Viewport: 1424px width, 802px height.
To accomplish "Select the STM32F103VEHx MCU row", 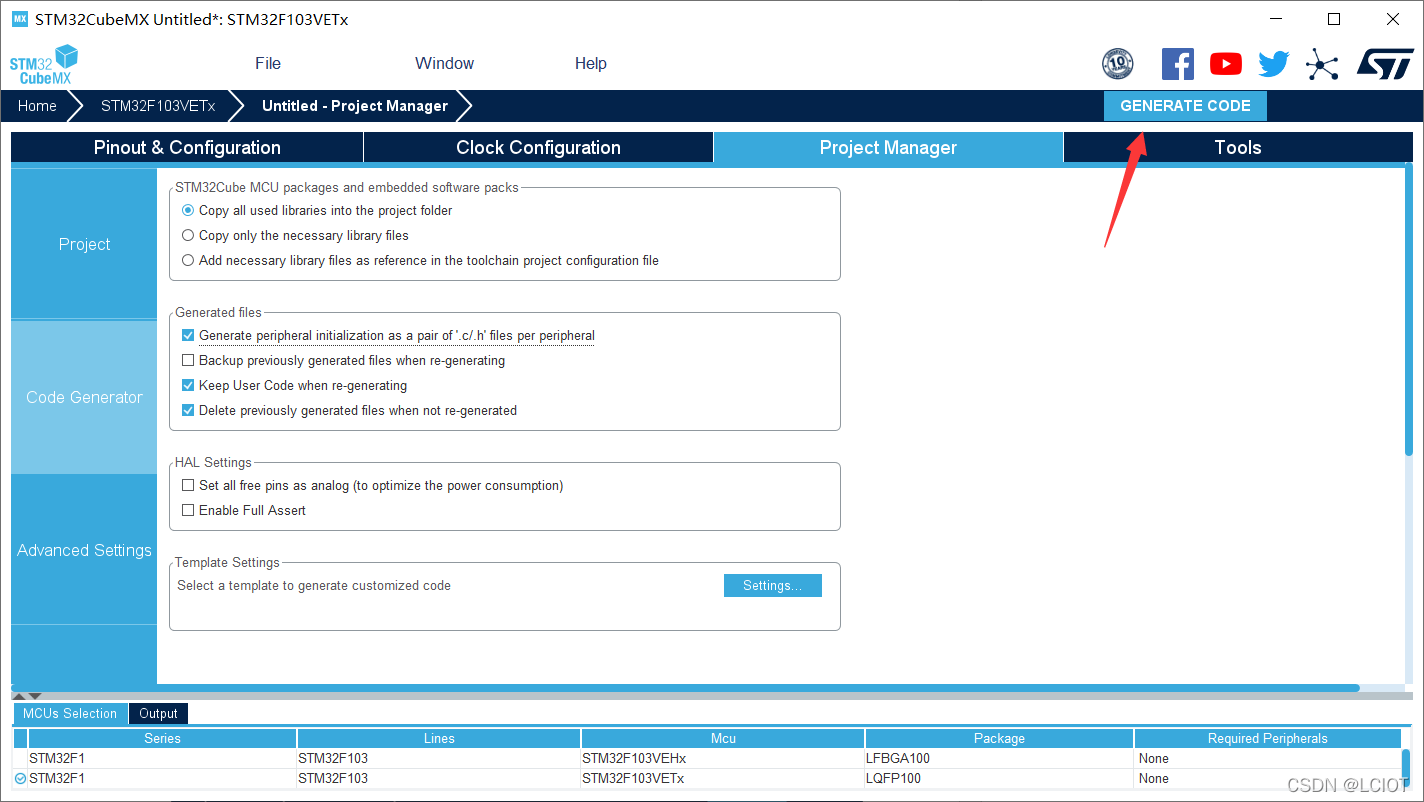I will click(x=707, y=758).
